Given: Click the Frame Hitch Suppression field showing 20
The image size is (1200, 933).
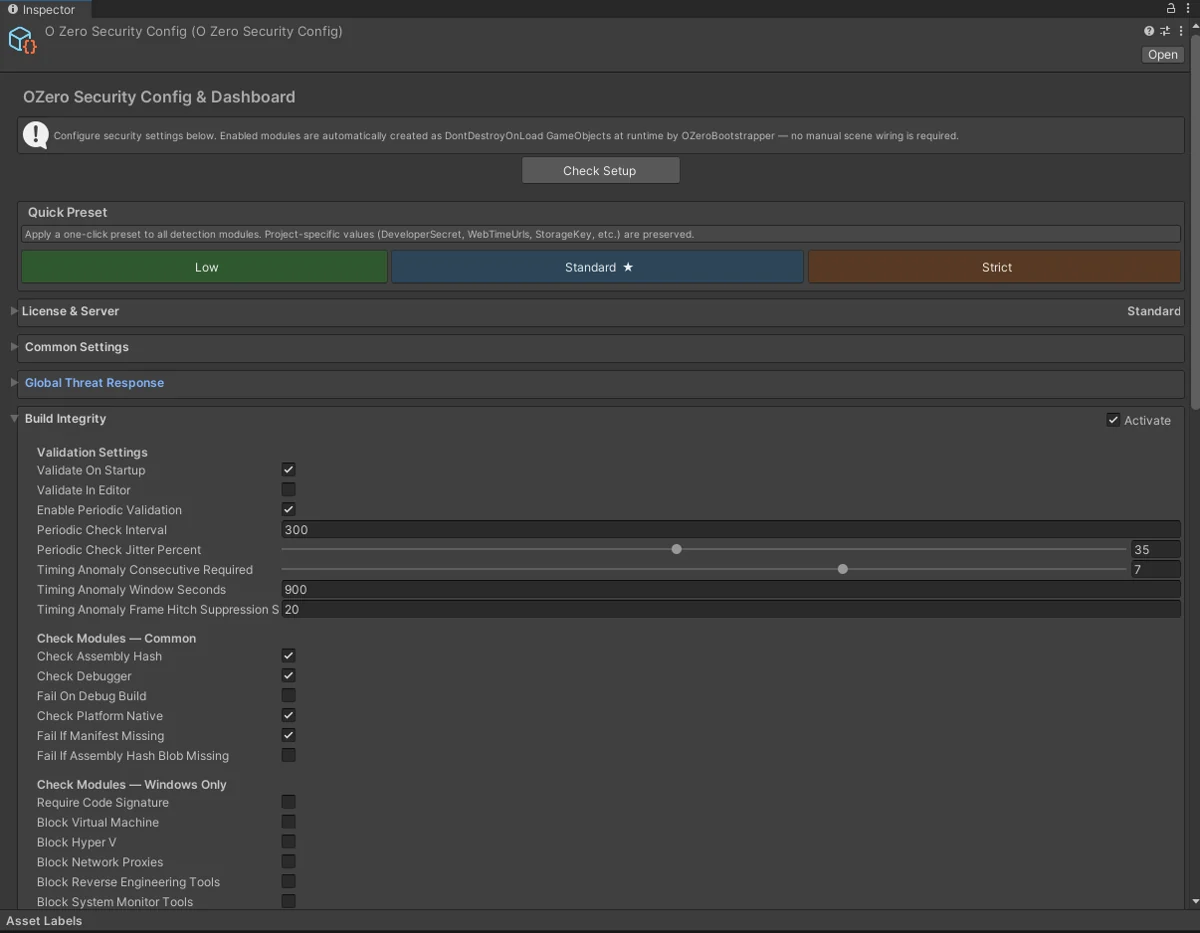Looking at the screenshot, I should [731, 610].
